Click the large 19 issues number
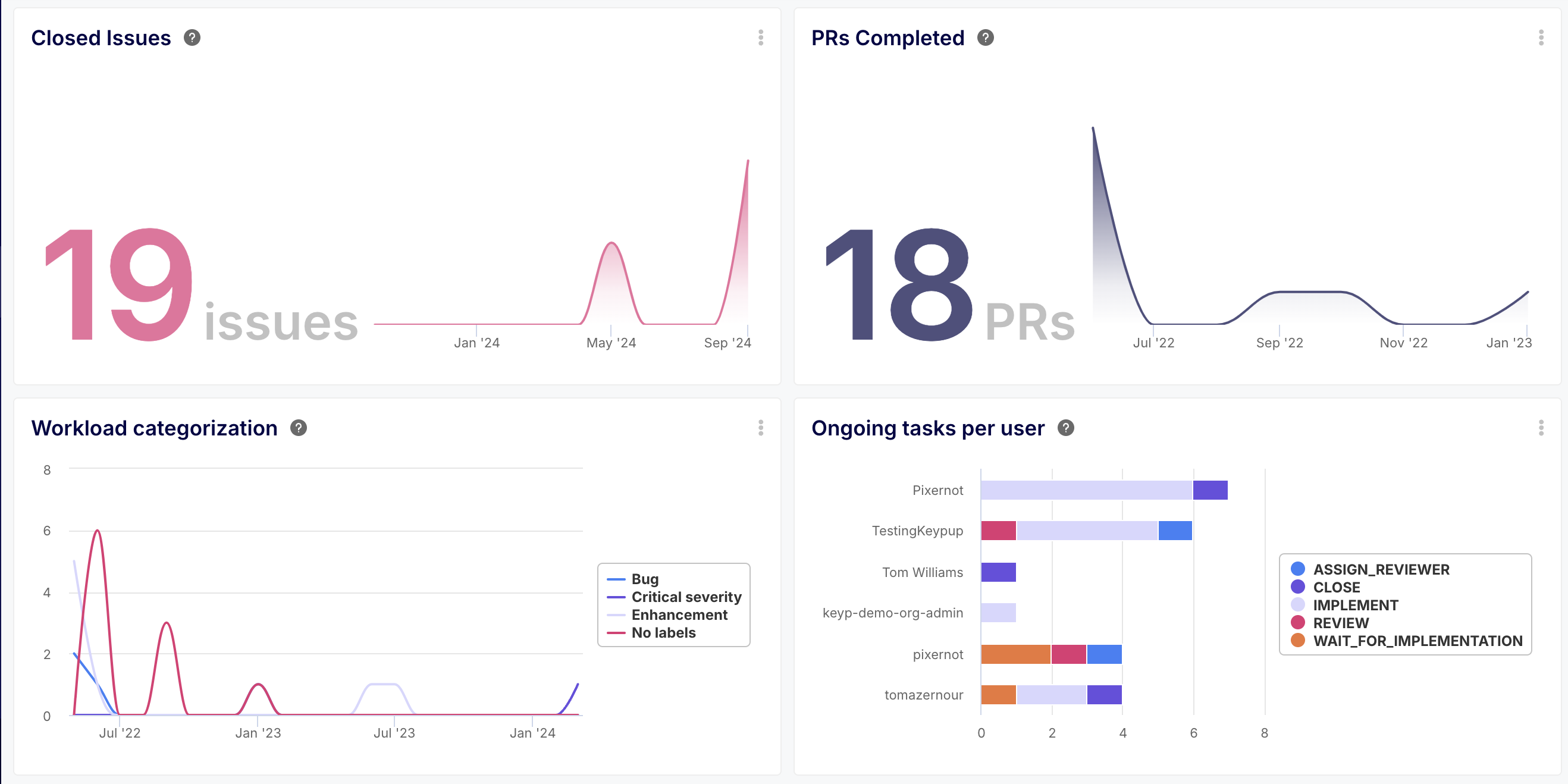Image resolution: width=1568 pixels, height=784 pixels. pos(120,284)
